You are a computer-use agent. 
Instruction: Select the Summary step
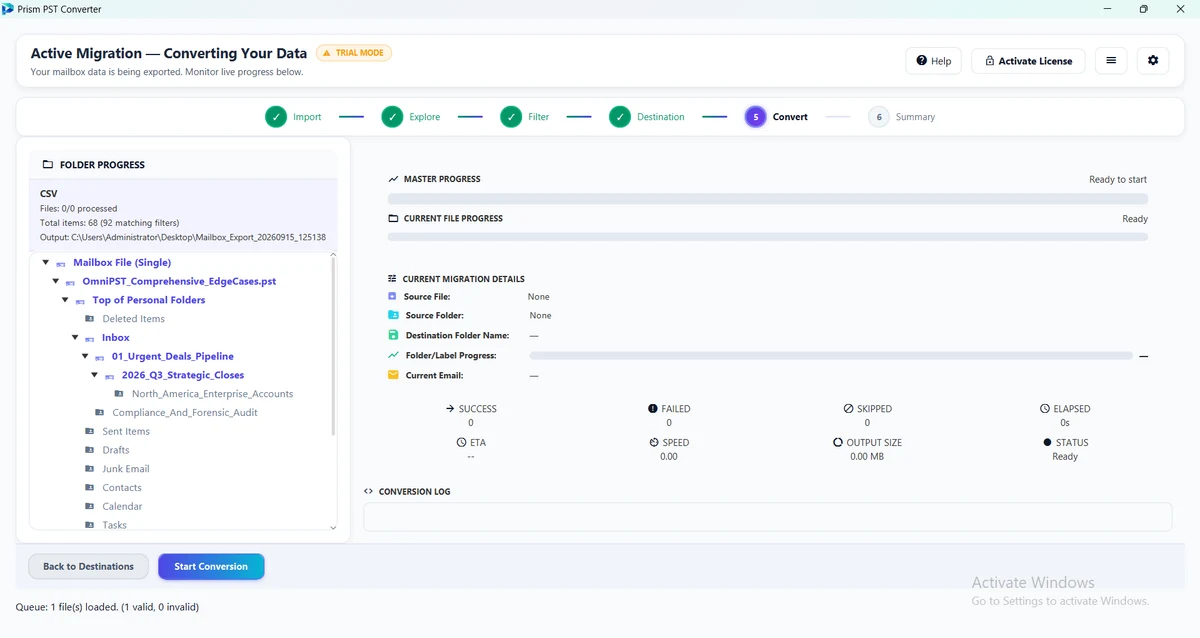[915, 117]
